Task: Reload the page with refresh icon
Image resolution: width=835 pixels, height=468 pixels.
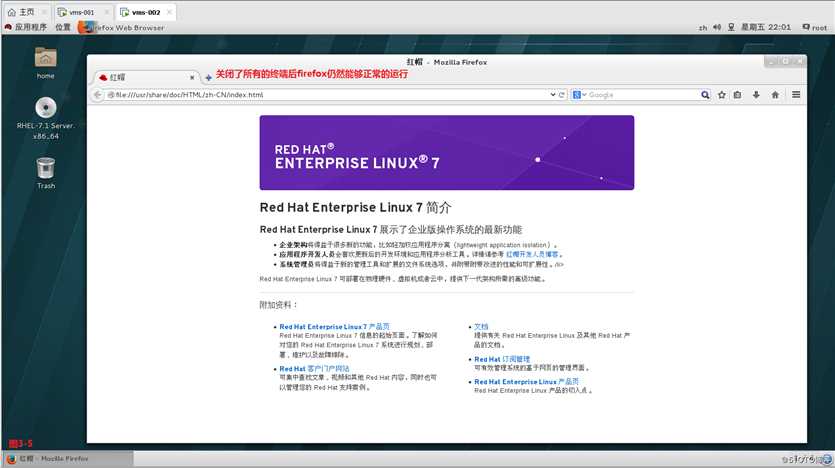Action: click(x=561, y=95)
